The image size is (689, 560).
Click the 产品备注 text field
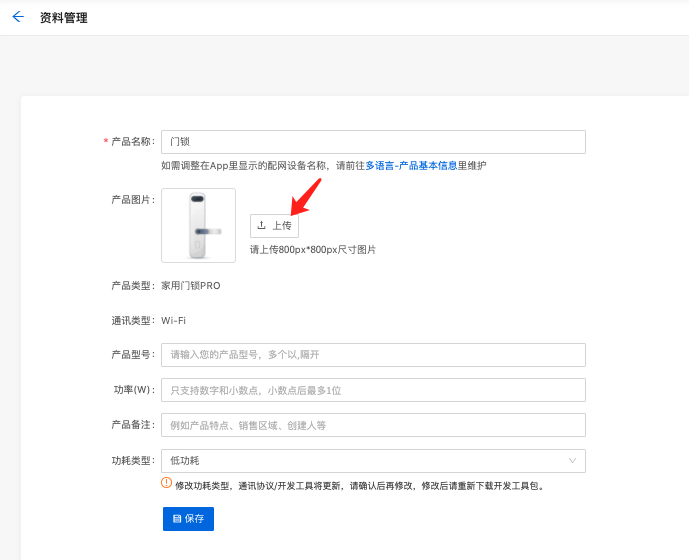373,425
